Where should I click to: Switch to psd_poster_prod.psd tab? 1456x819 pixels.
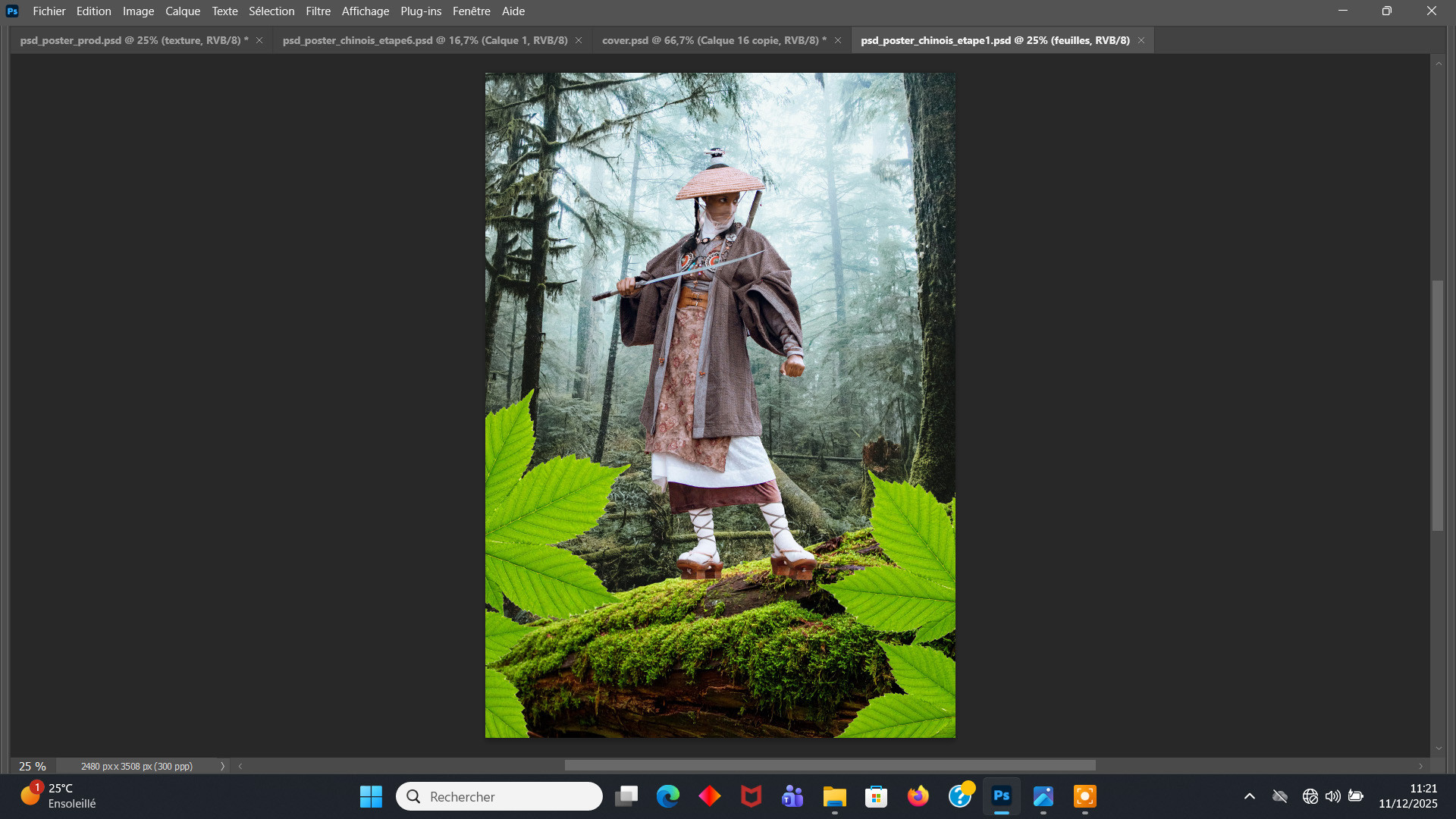[x=133, y=40]
